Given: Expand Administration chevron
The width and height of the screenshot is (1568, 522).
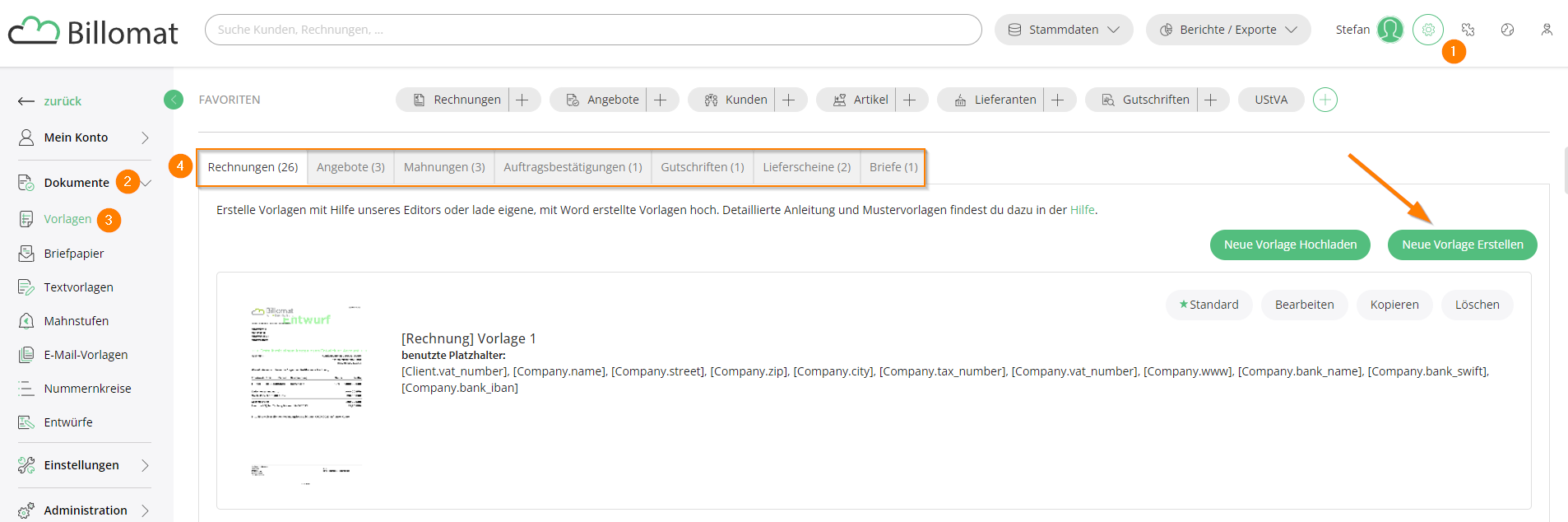Looking at the screenshot, I should 145,510.
